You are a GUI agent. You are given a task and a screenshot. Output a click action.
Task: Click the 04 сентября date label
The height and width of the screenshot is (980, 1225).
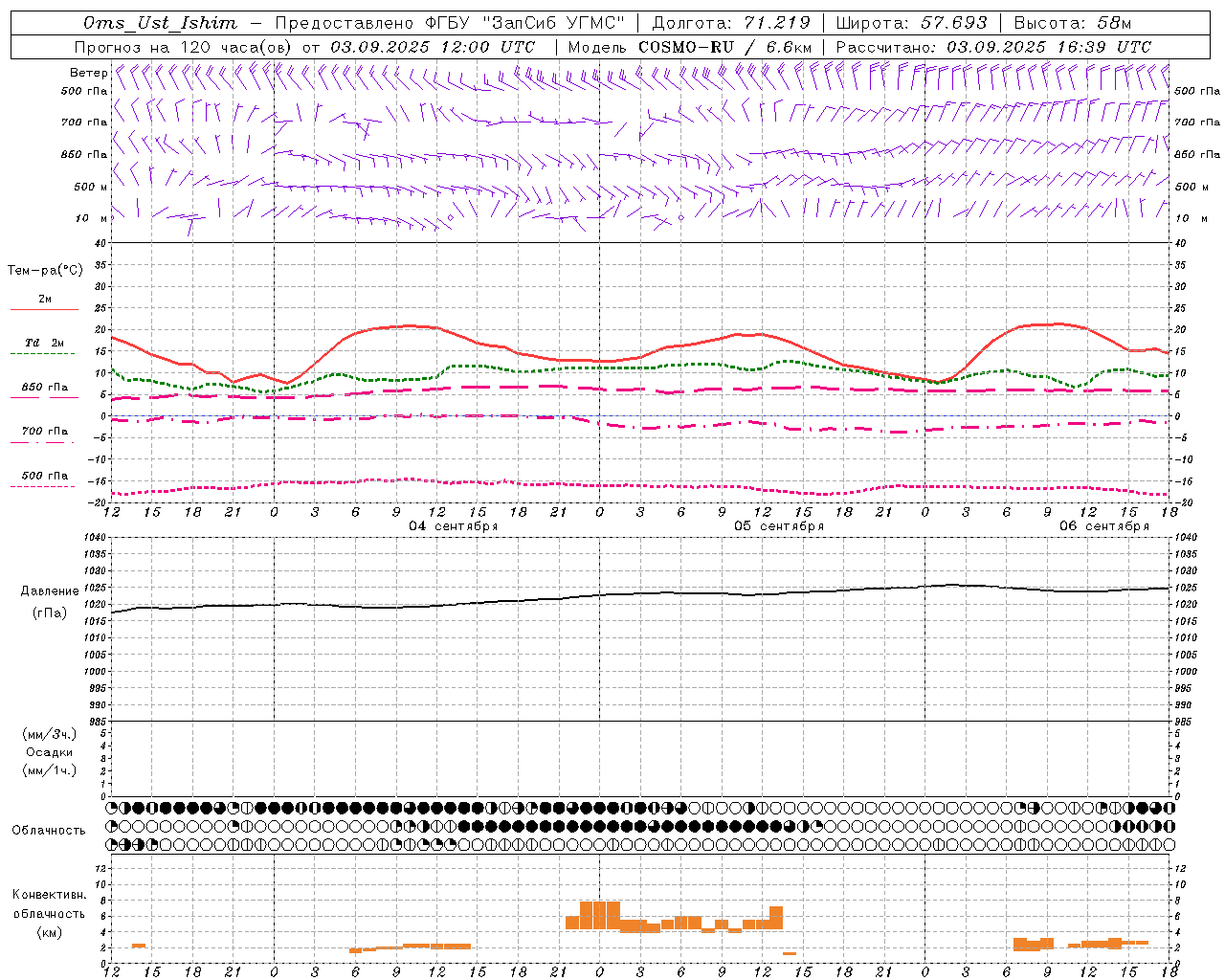click(454, 526)
